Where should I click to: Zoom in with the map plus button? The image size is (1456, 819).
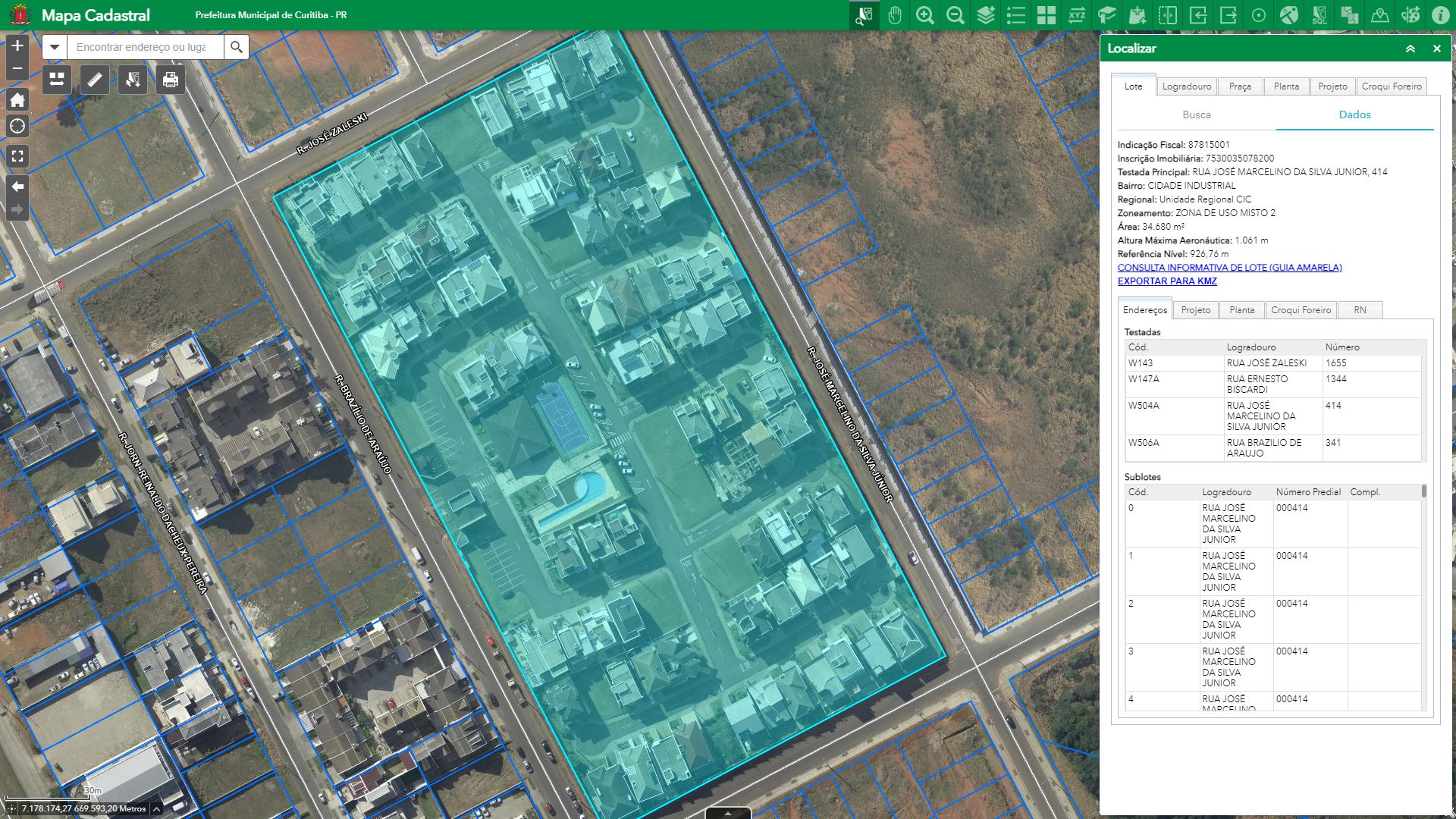(17, 45)
